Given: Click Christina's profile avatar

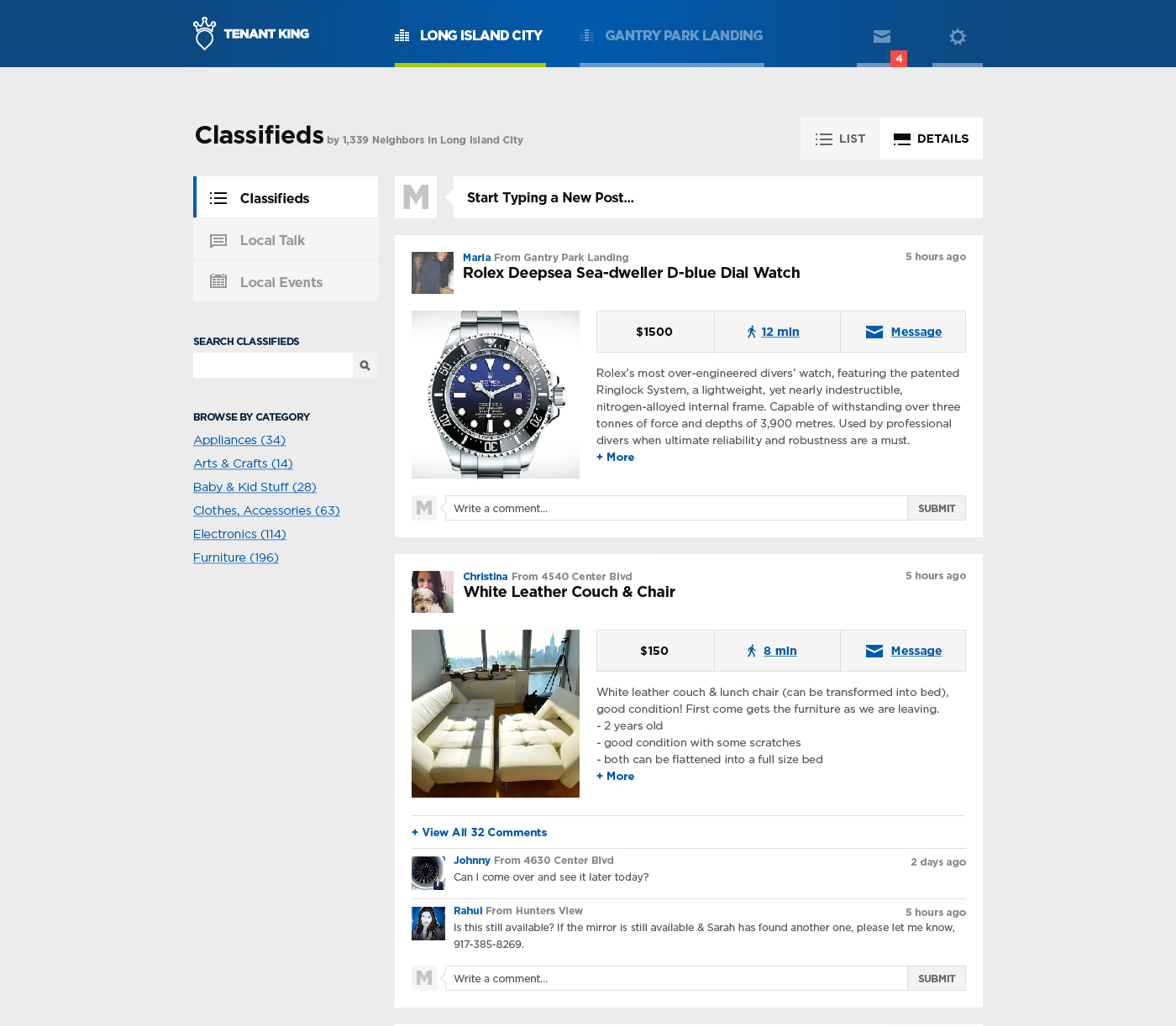Looking at the screenshot, I should [x=433, y=592].
